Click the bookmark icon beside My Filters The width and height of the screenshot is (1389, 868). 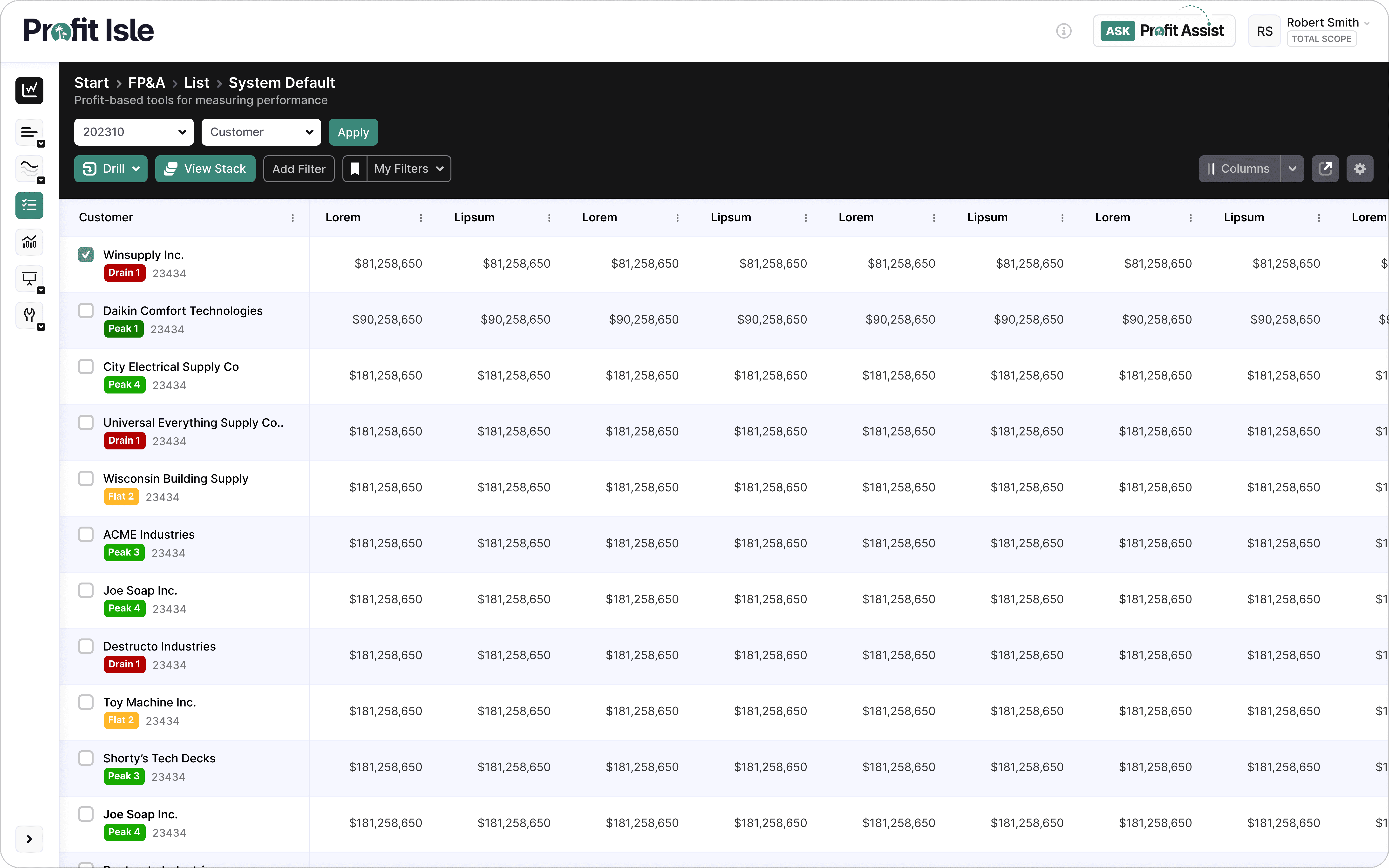[355, 169]
